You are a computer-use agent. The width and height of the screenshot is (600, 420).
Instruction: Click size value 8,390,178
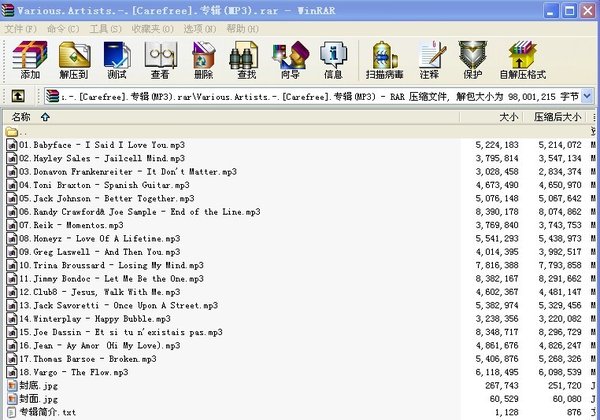[x=497, y=212]
